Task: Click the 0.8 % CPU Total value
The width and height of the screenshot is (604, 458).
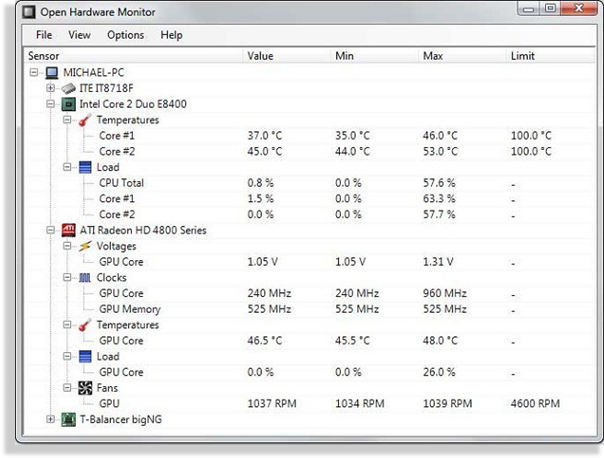Action: pyautogui.click(x=260, y=183)
